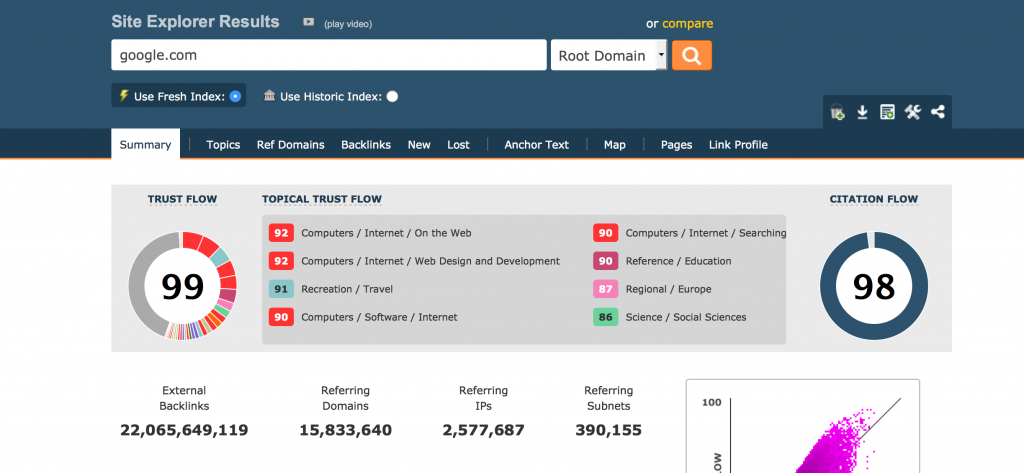Click Science / Social Sciences topic
Screen dimensions: 1024x473
(x=686, y=317)
